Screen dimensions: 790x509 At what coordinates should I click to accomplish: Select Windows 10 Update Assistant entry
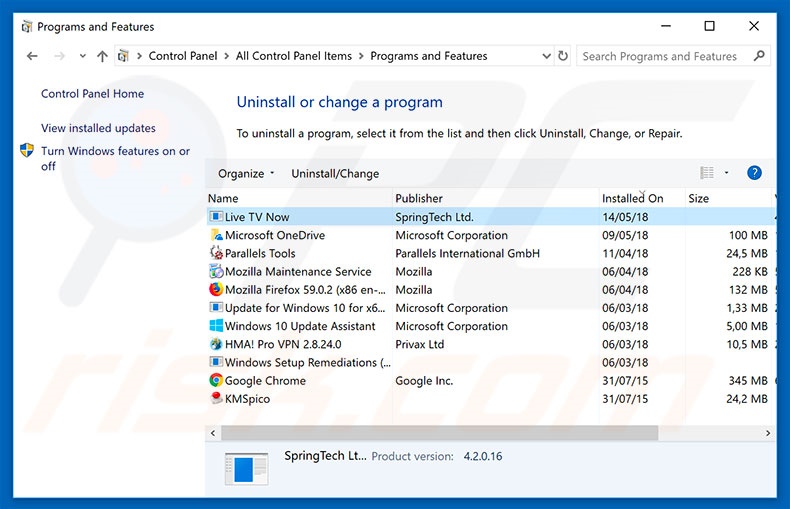[300, 326]
